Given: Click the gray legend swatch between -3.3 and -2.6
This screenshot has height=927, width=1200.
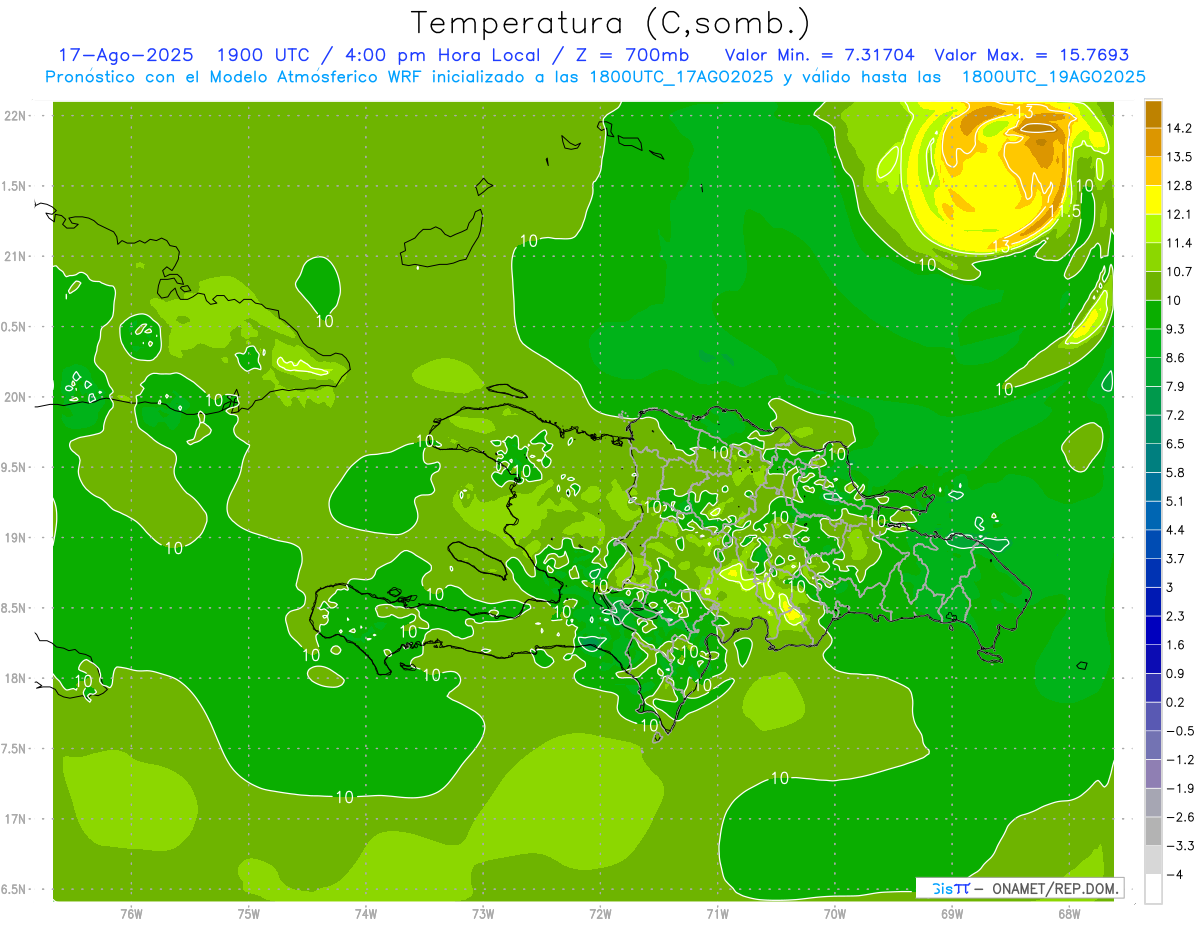Looking at the screenshot, I should pyautogui.click(x=1153, y=831).
